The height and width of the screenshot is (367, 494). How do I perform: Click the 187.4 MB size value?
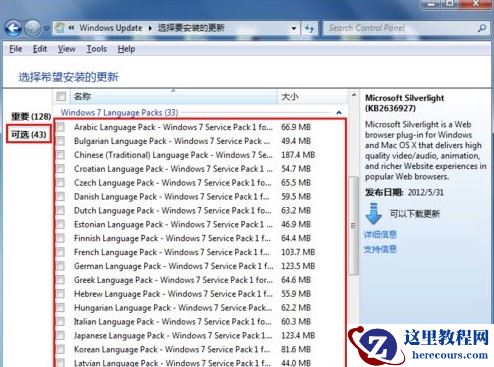pos(298,155)
